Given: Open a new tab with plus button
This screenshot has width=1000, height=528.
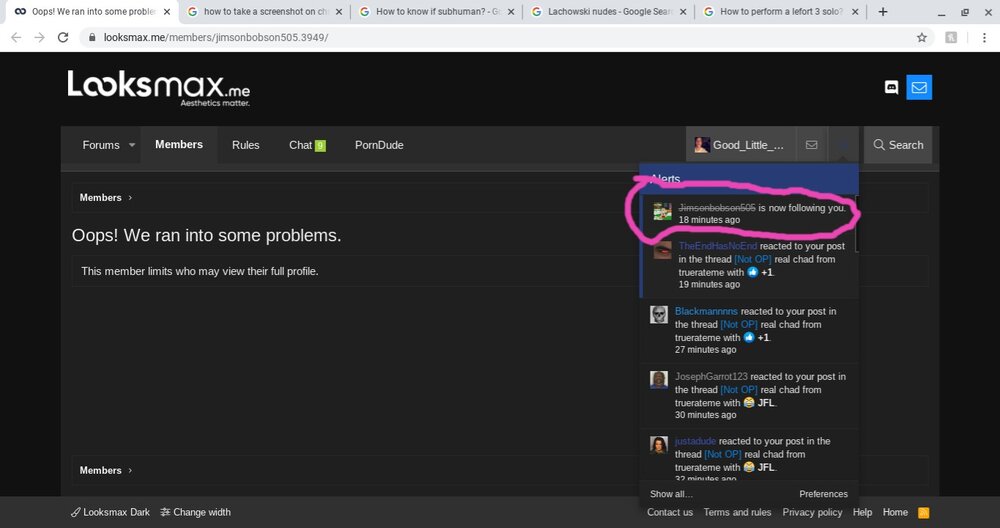Looking at the screenshot, I should click(883, 11).
